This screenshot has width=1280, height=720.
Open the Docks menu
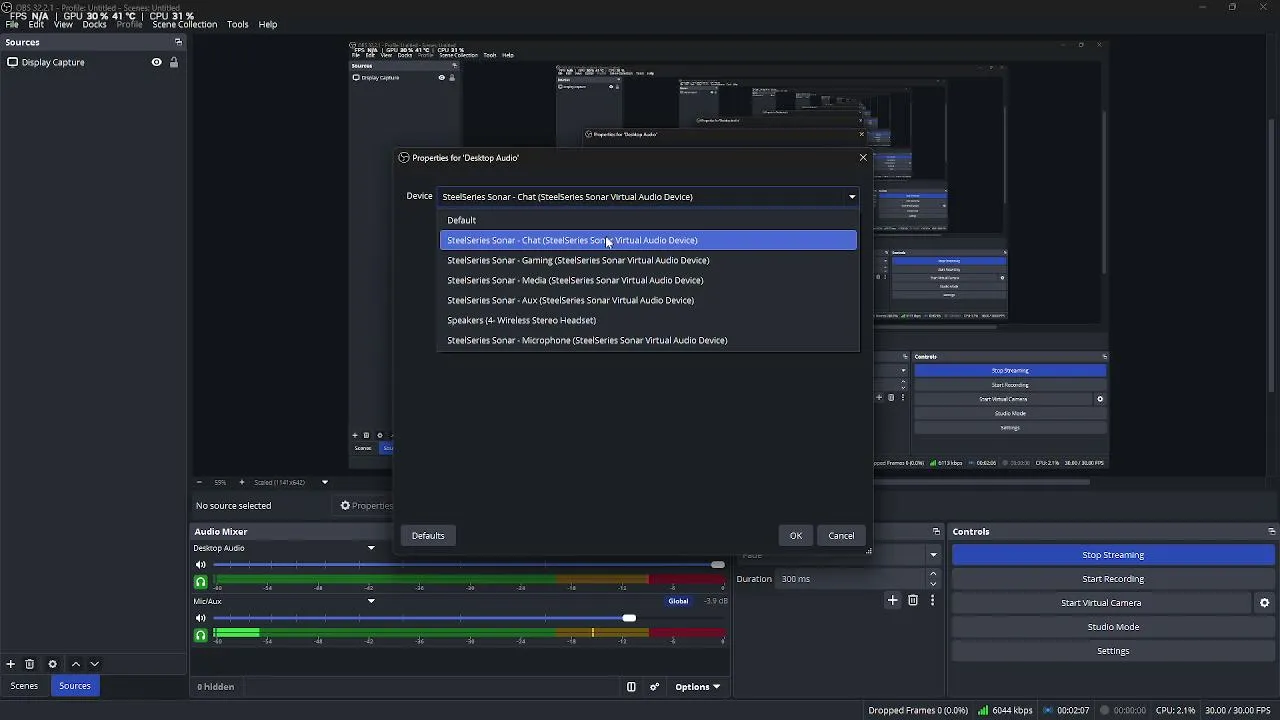[94, 24]
